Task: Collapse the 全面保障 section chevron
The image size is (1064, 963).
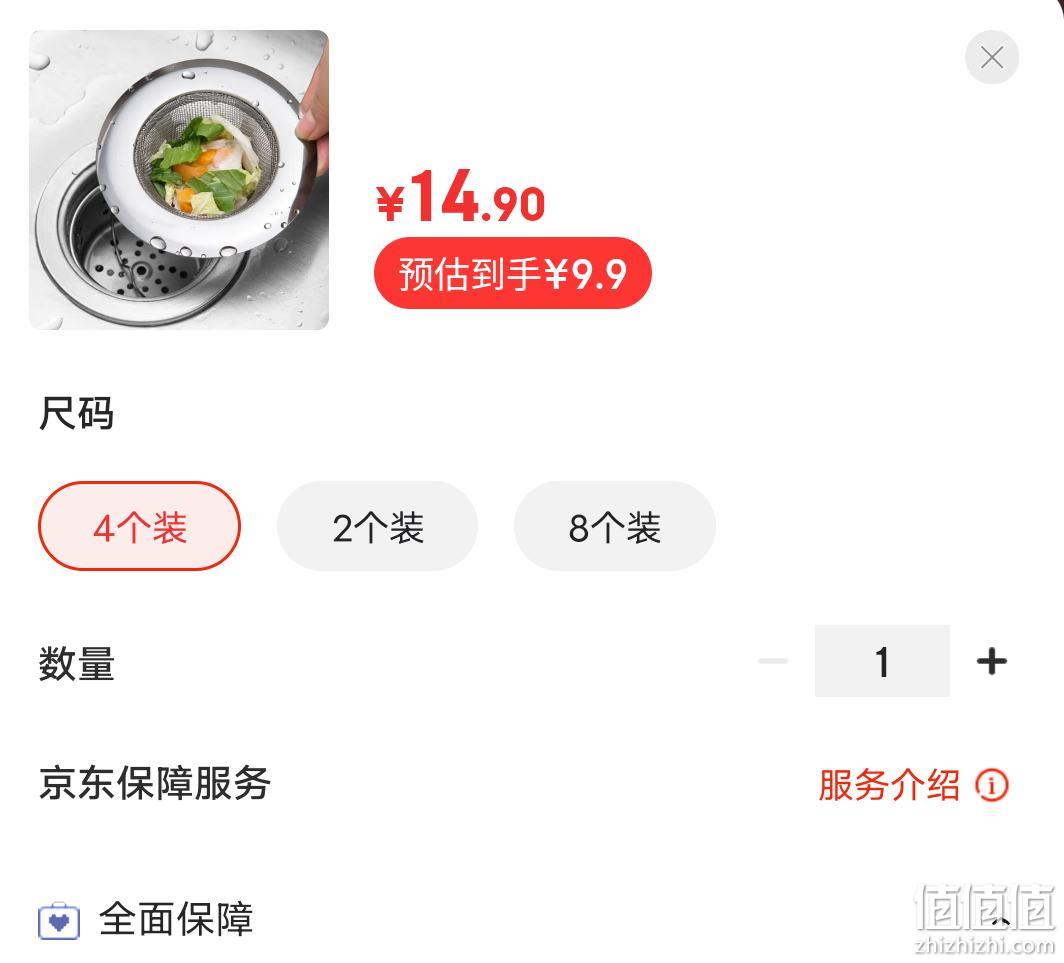Action: (1001, 921)
